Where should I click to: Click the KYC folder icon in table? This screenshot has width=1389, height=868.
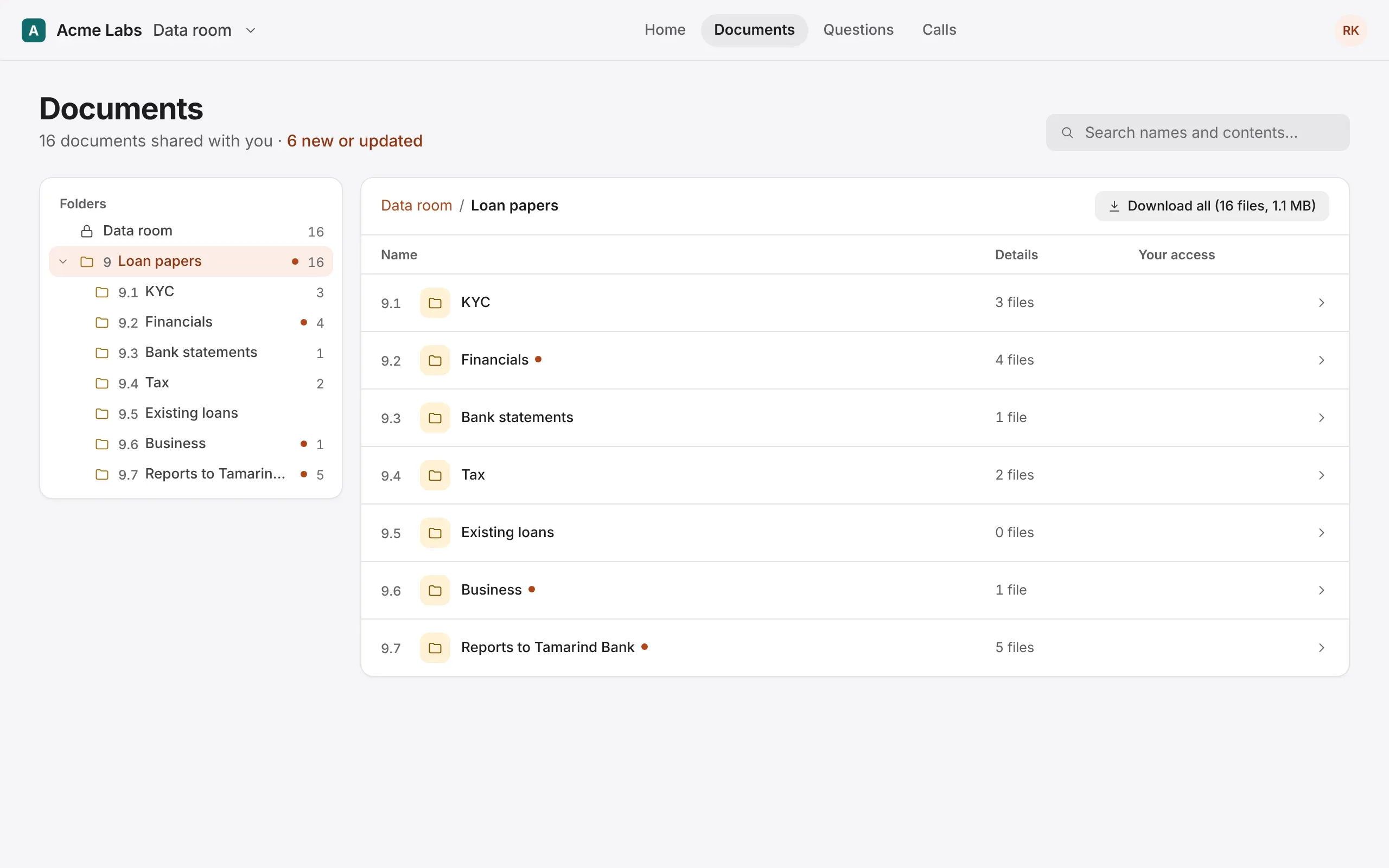(435, 303)
